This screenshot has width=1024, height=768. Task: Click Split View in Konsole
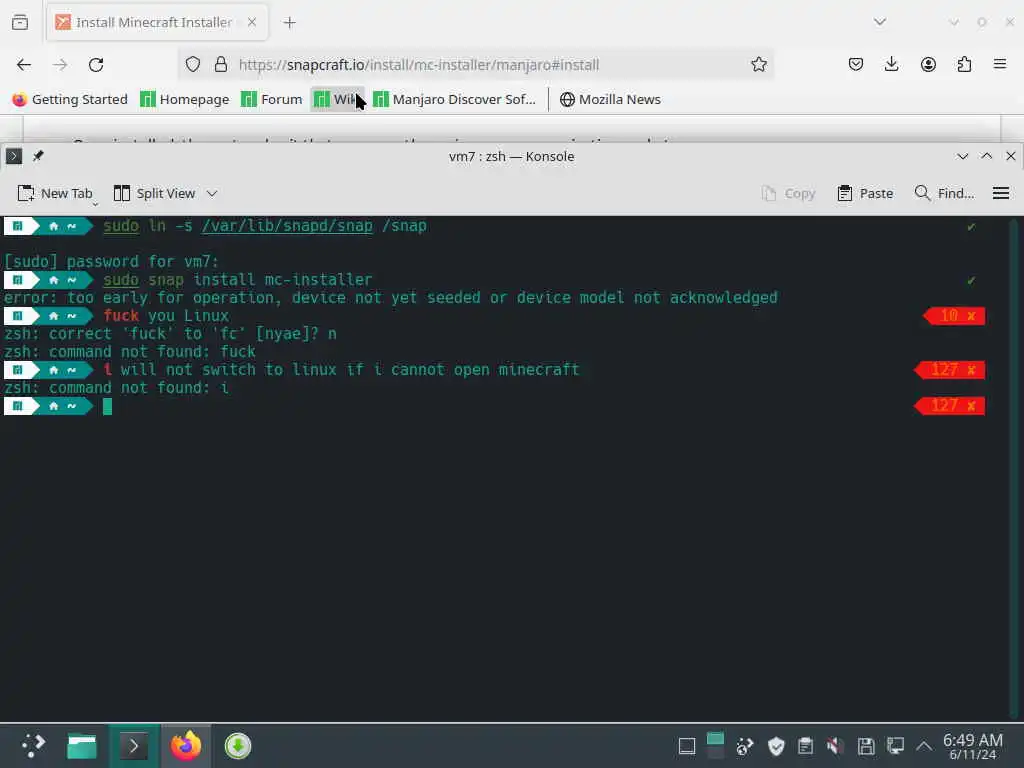154,193
